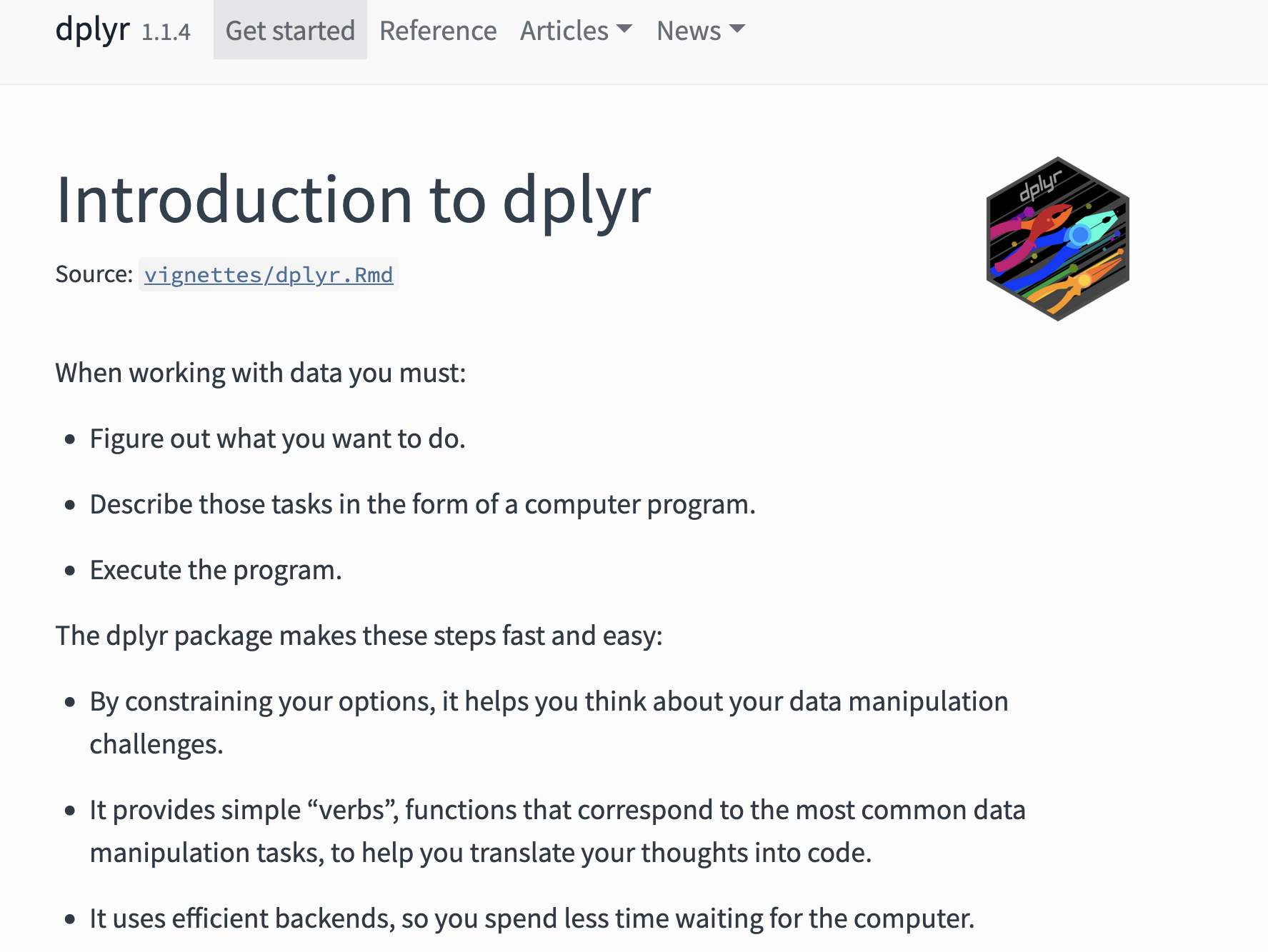Open the Get started tab
This screenshot has height=952, width=1268.
pyautogui.click(x=290, y=31)
